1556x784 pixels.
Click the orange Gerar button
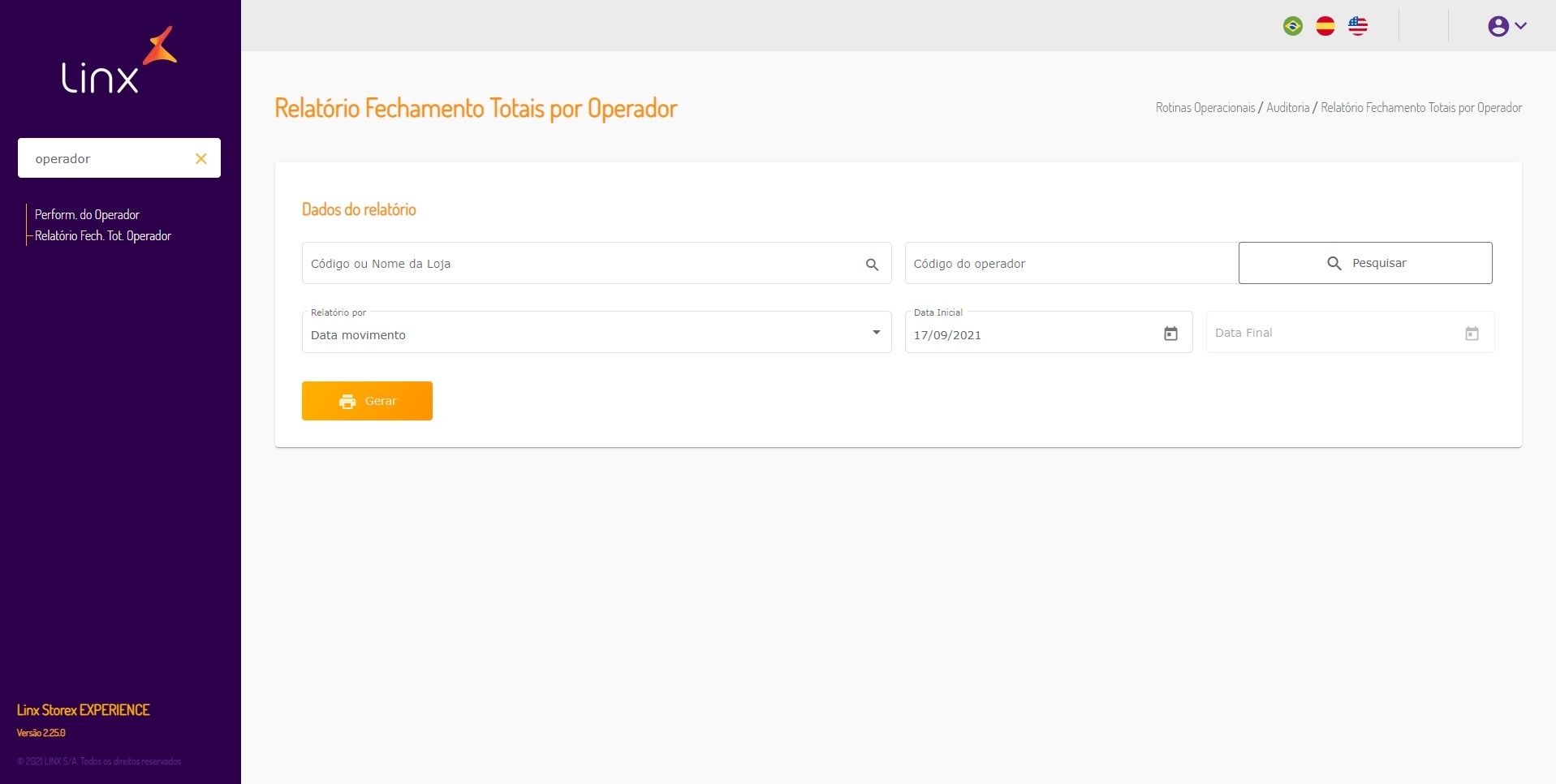(x=367, y=401)
